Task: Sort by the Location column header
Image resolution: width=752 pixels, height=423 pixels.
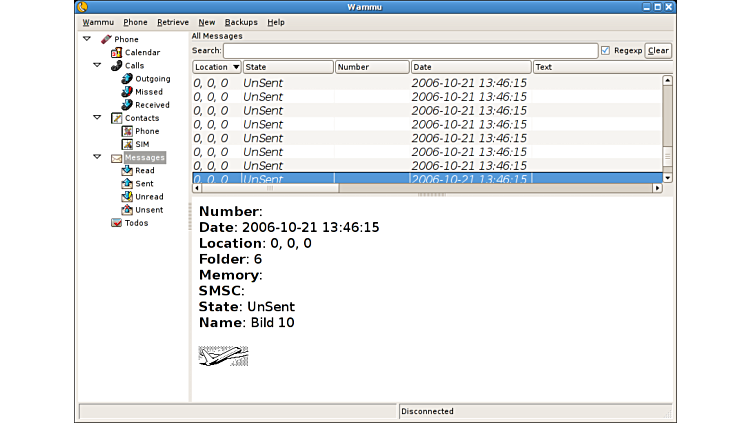Action: pos(216,67)
